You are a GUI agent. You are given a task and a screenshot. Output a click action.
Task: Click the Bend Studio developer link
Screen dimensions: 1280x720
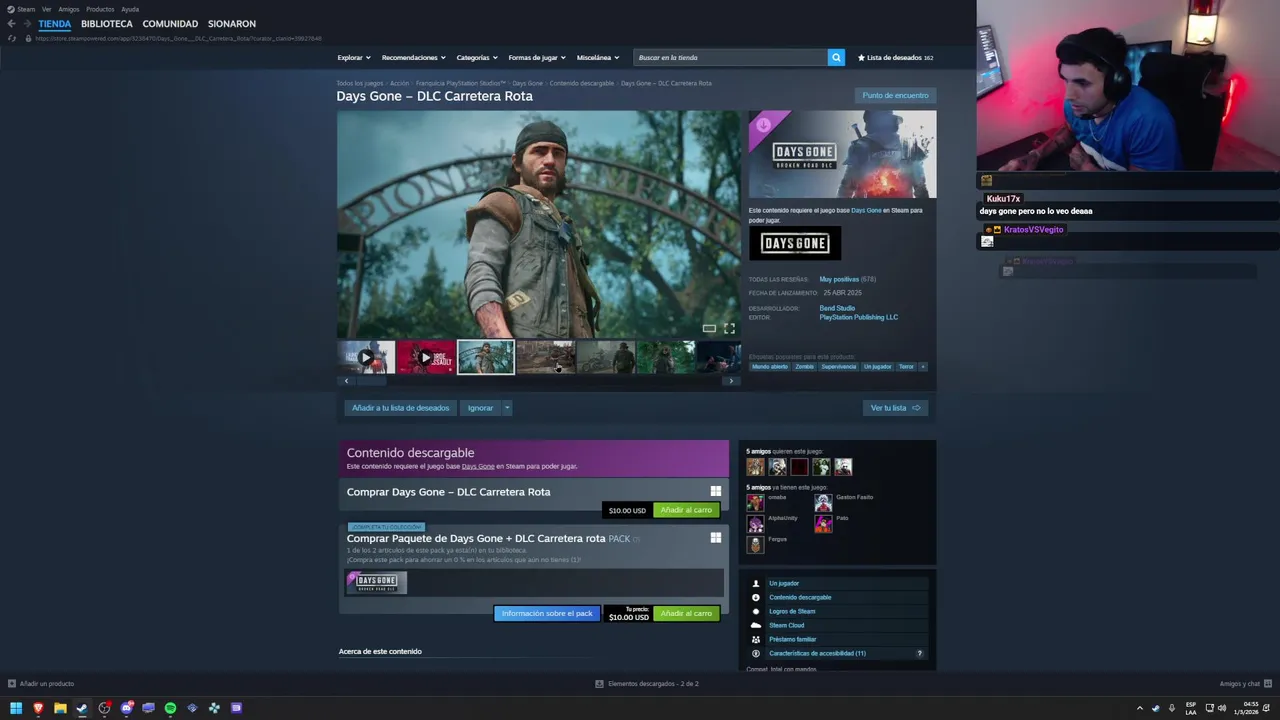point(837,308)
